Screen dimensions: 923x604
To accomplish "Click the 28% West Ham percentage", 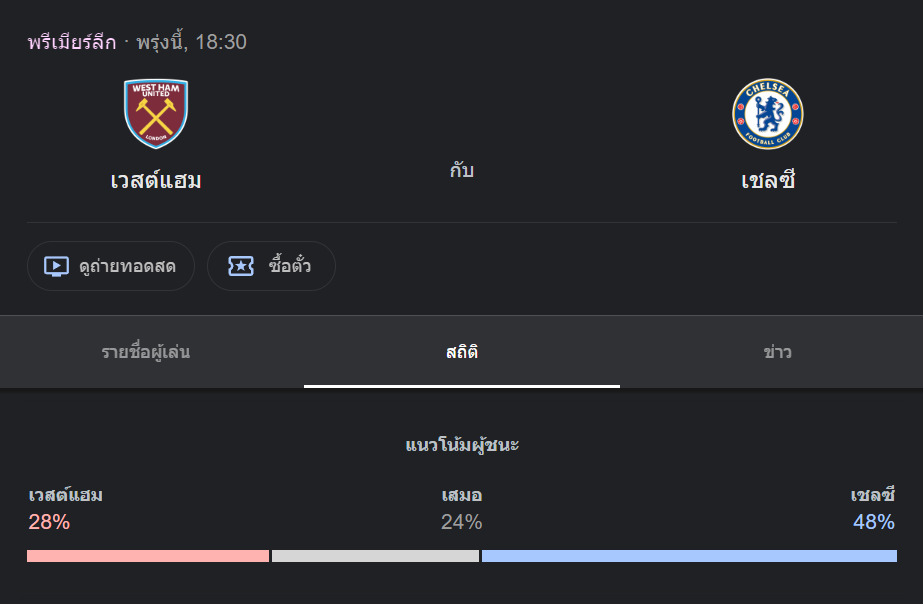I will pos(49,522).
